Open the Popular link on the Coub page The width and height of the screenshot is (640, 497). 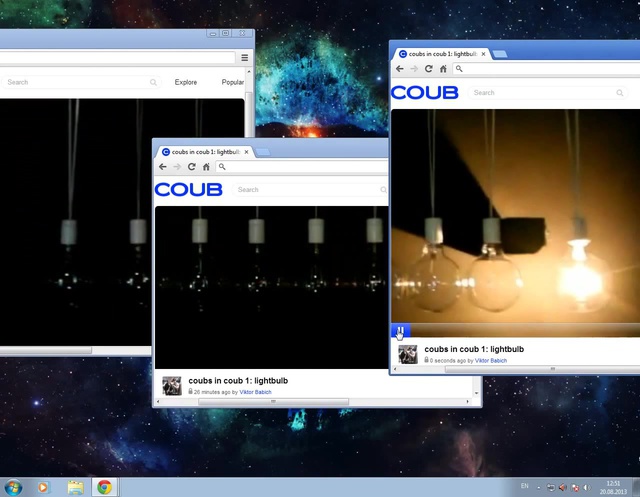(232, 82)
